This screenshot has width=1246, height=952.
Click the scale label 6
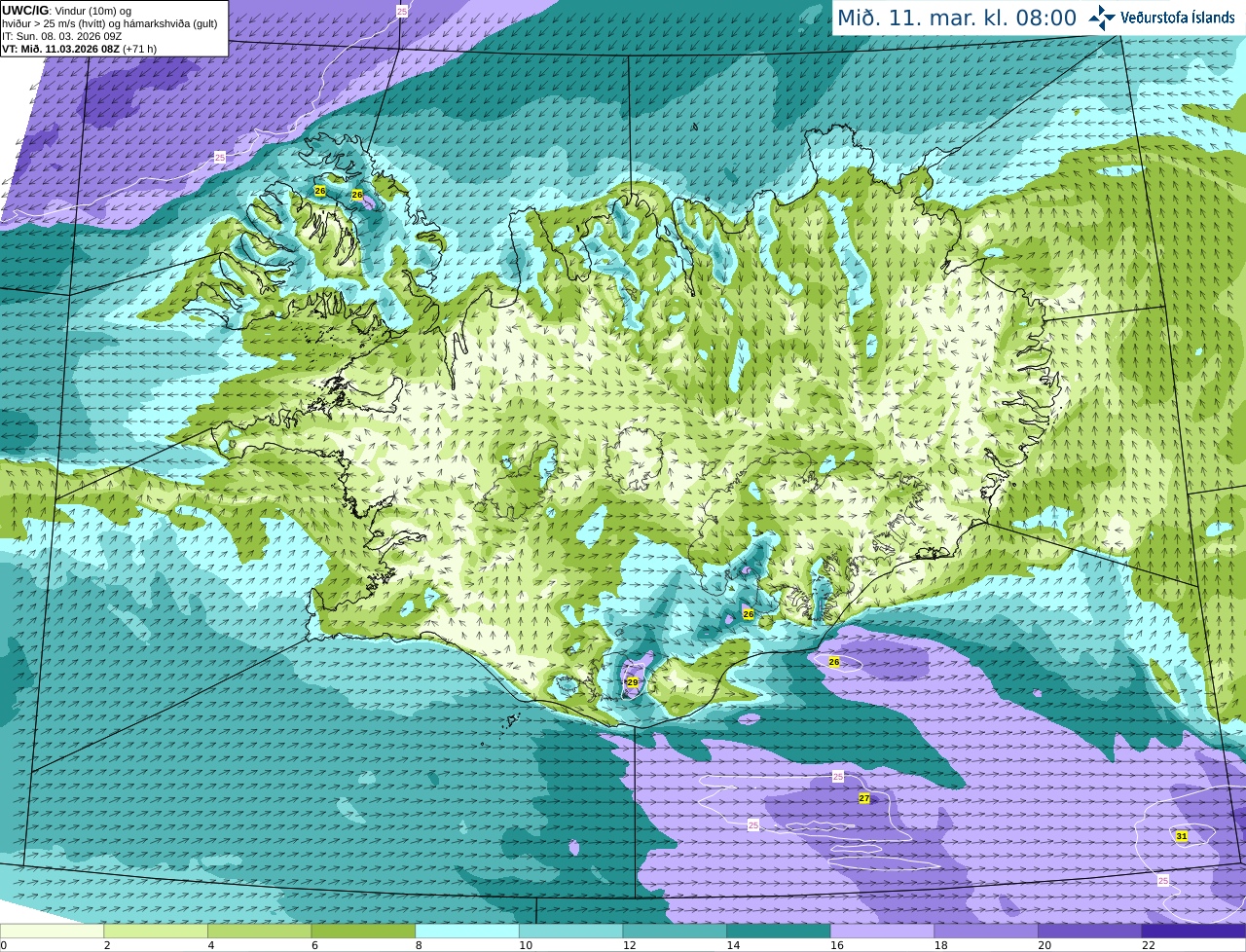click(x=314, y=944)
